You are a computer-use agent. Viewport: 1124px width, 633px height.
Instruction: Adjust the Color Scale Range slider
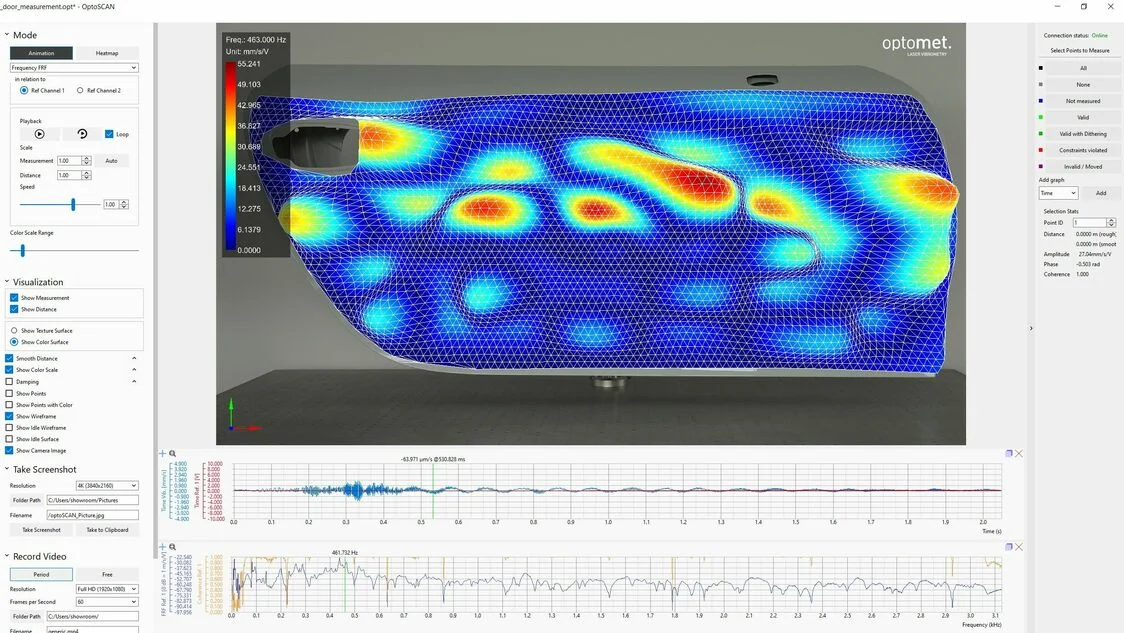click(x=22, y=250)
